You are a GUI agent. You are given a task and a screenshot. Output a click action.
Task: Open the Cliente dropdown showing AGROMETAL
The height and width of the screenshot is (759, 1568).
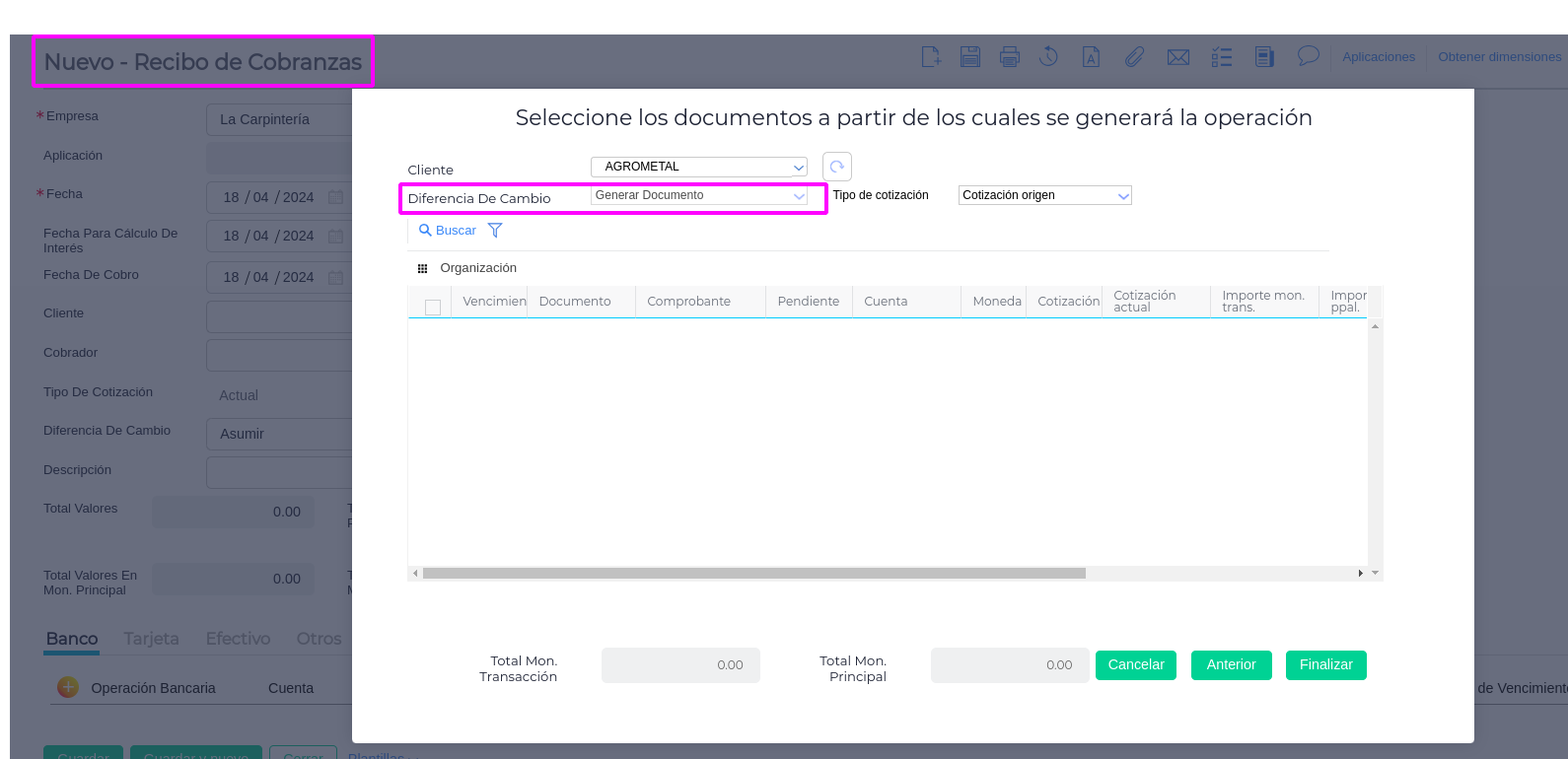pyautogui.click(x=699, y=167)
